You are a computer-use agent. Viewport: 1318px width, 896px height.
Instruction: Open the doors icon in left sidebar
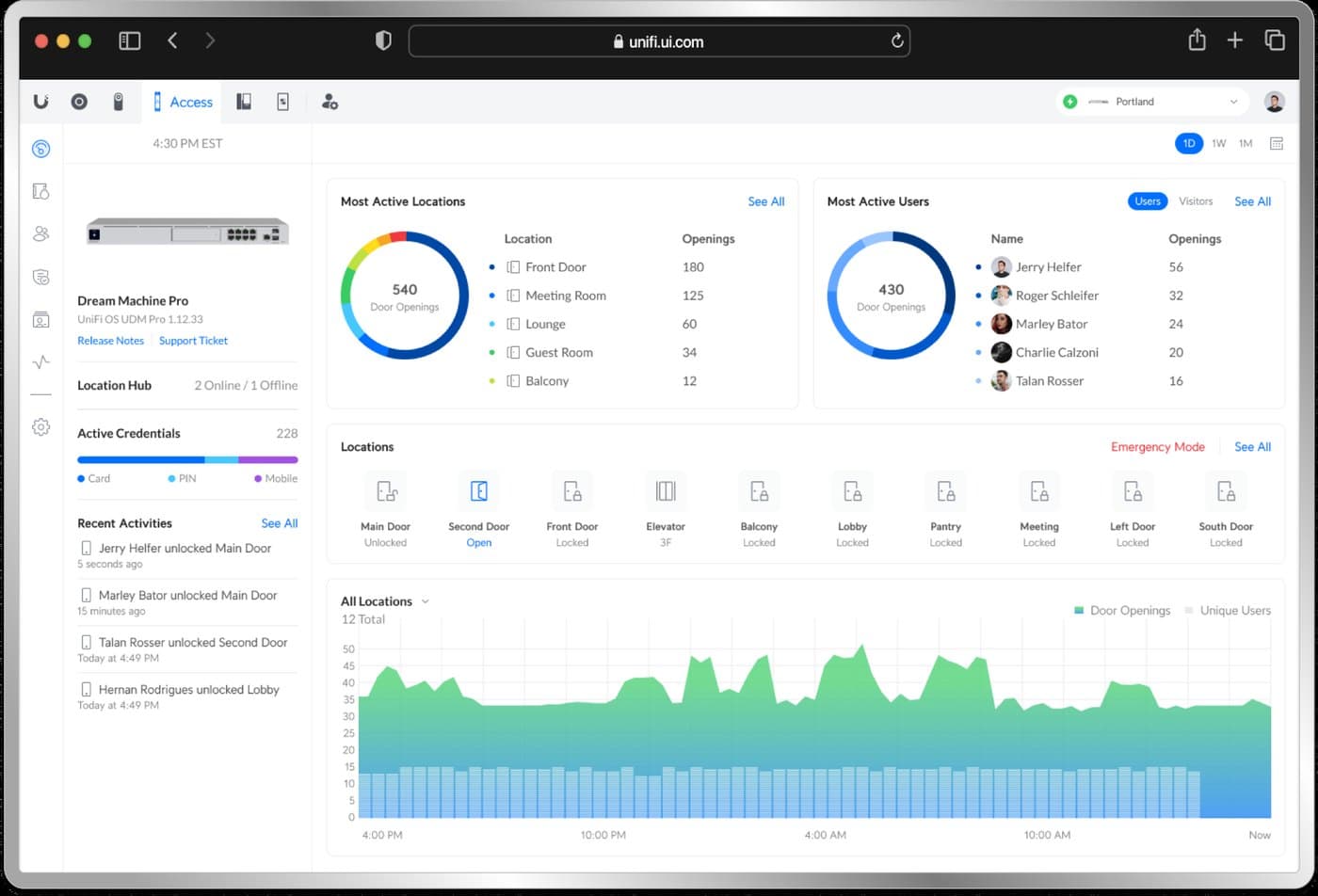[40, 191]
